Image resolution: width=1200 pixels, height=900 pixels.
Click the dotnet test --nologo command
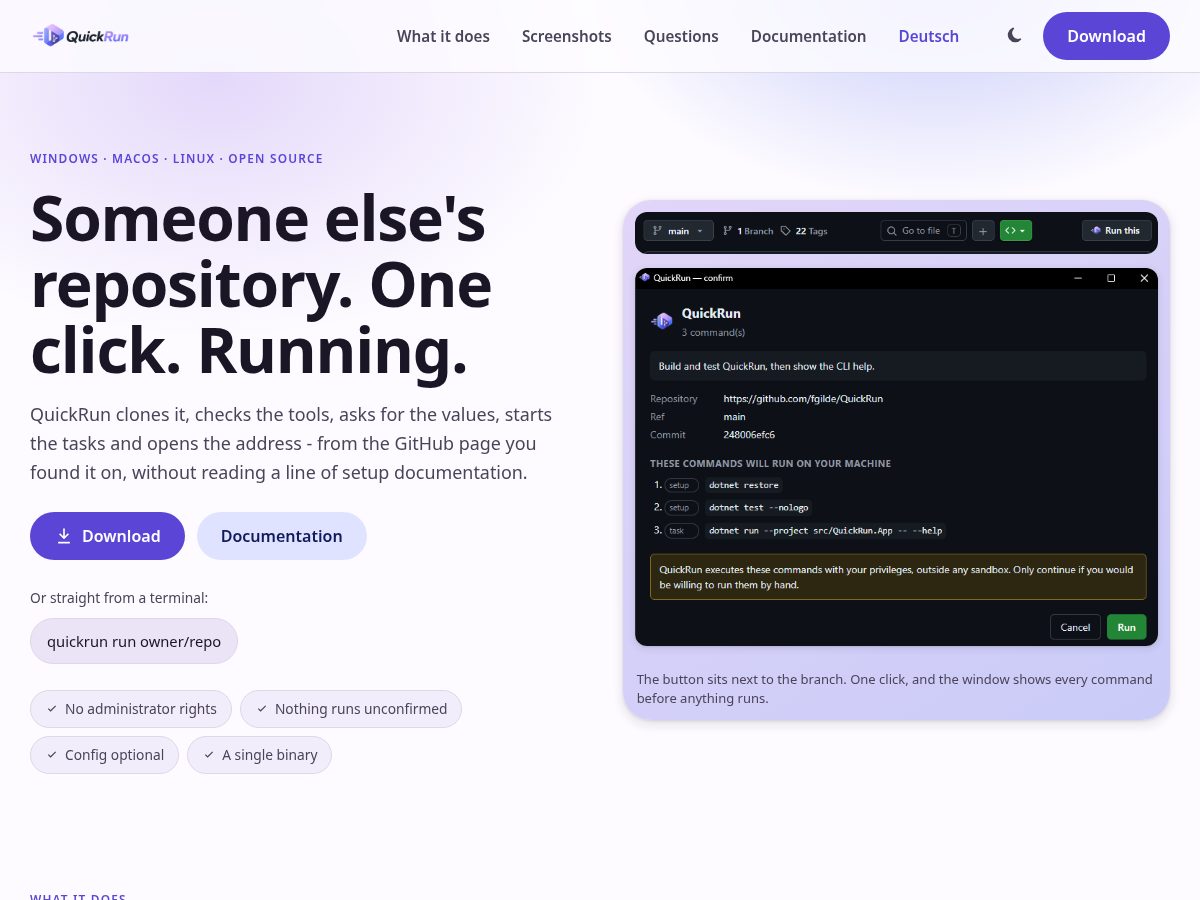758,508
